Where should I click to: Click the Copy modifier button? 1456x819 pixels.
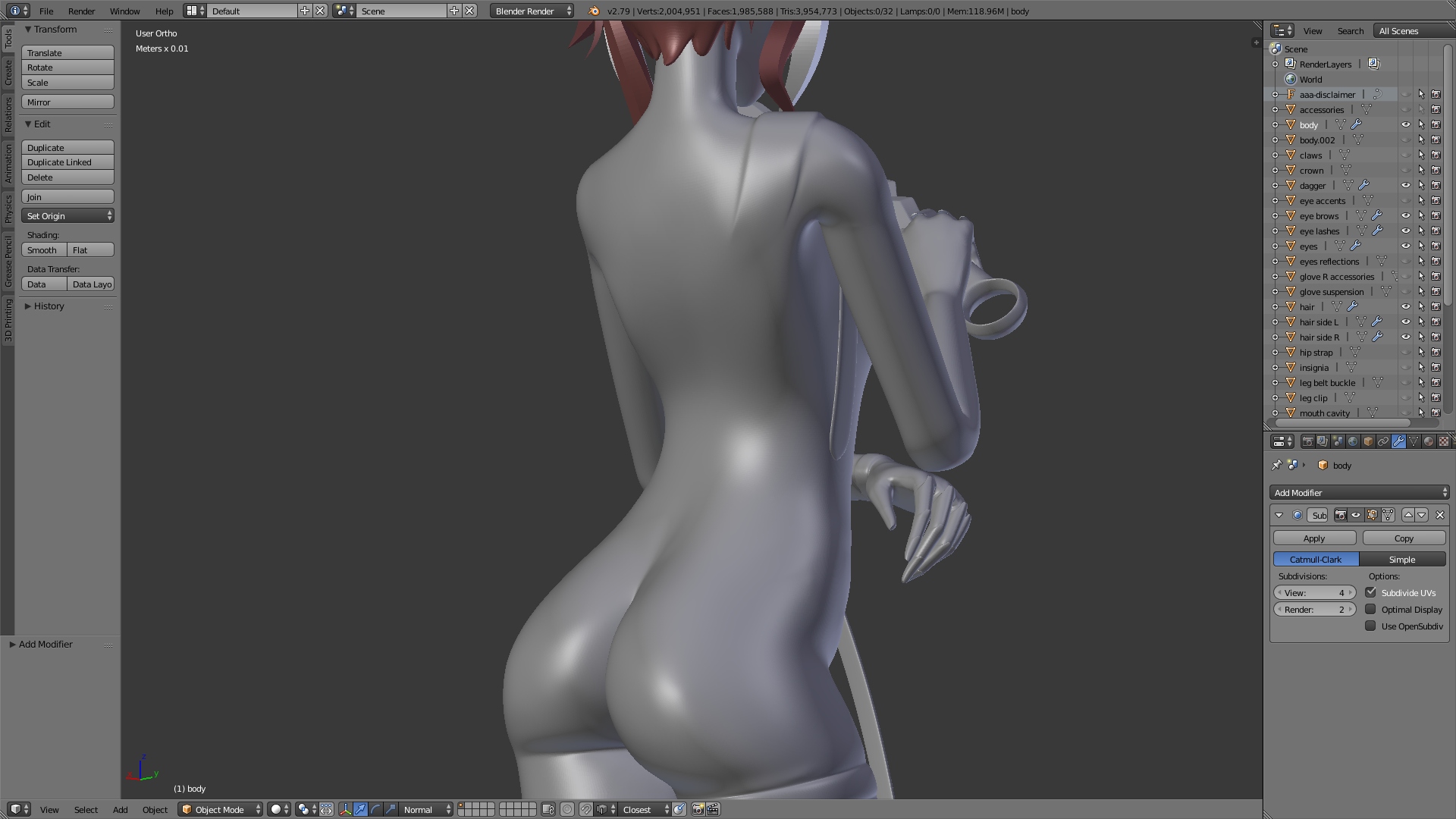coord(1404,538)
